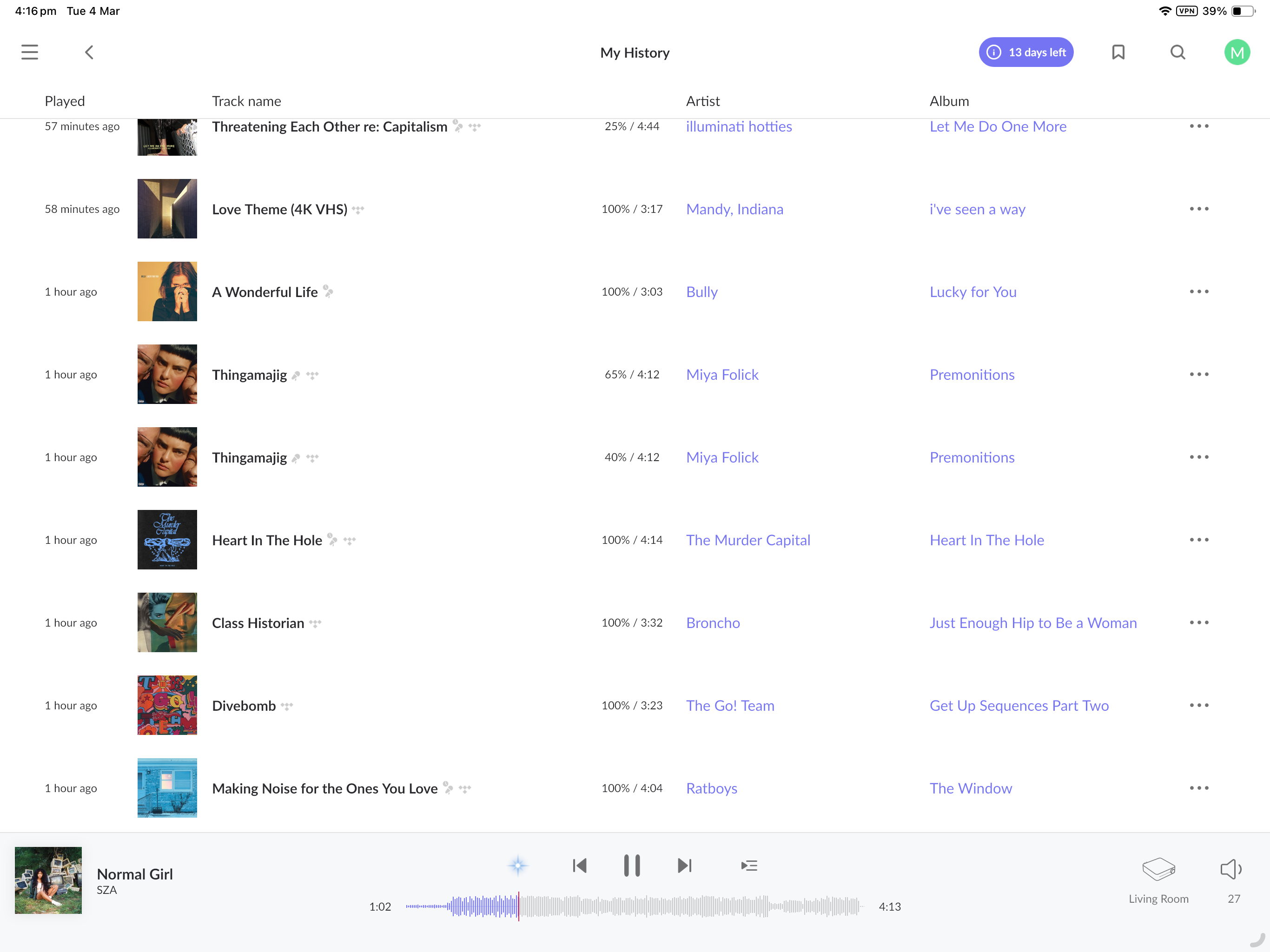Viewport: 1270px width, 952px height.
Task: Click Normal Girl now-playing title
Action: [x=135, y=873]
